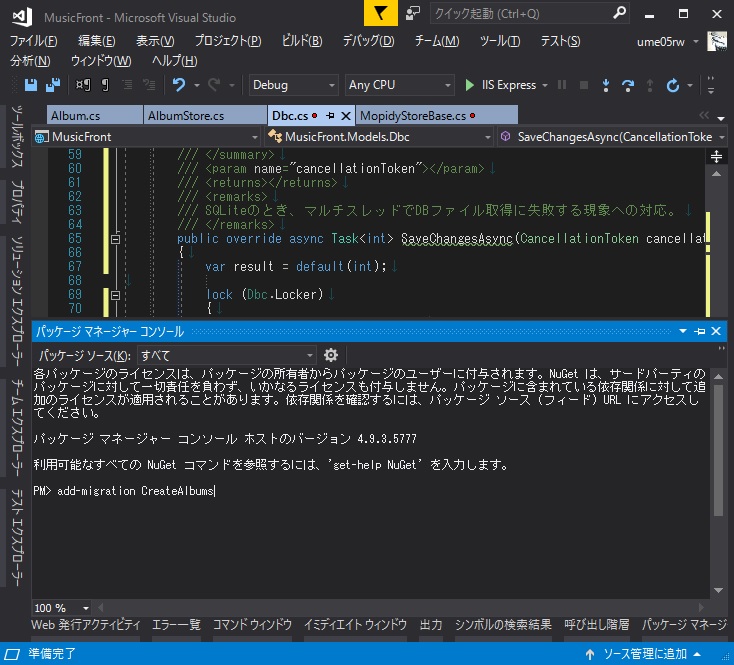Click the Undo arrow icon
The width and height of the screenshot is (734, 665).
tap(179, 85)
